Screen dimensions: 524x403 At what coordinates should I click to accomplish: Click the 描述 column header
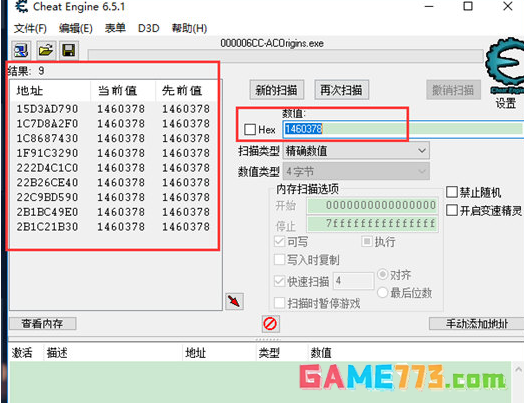click(x=113, y=353)
